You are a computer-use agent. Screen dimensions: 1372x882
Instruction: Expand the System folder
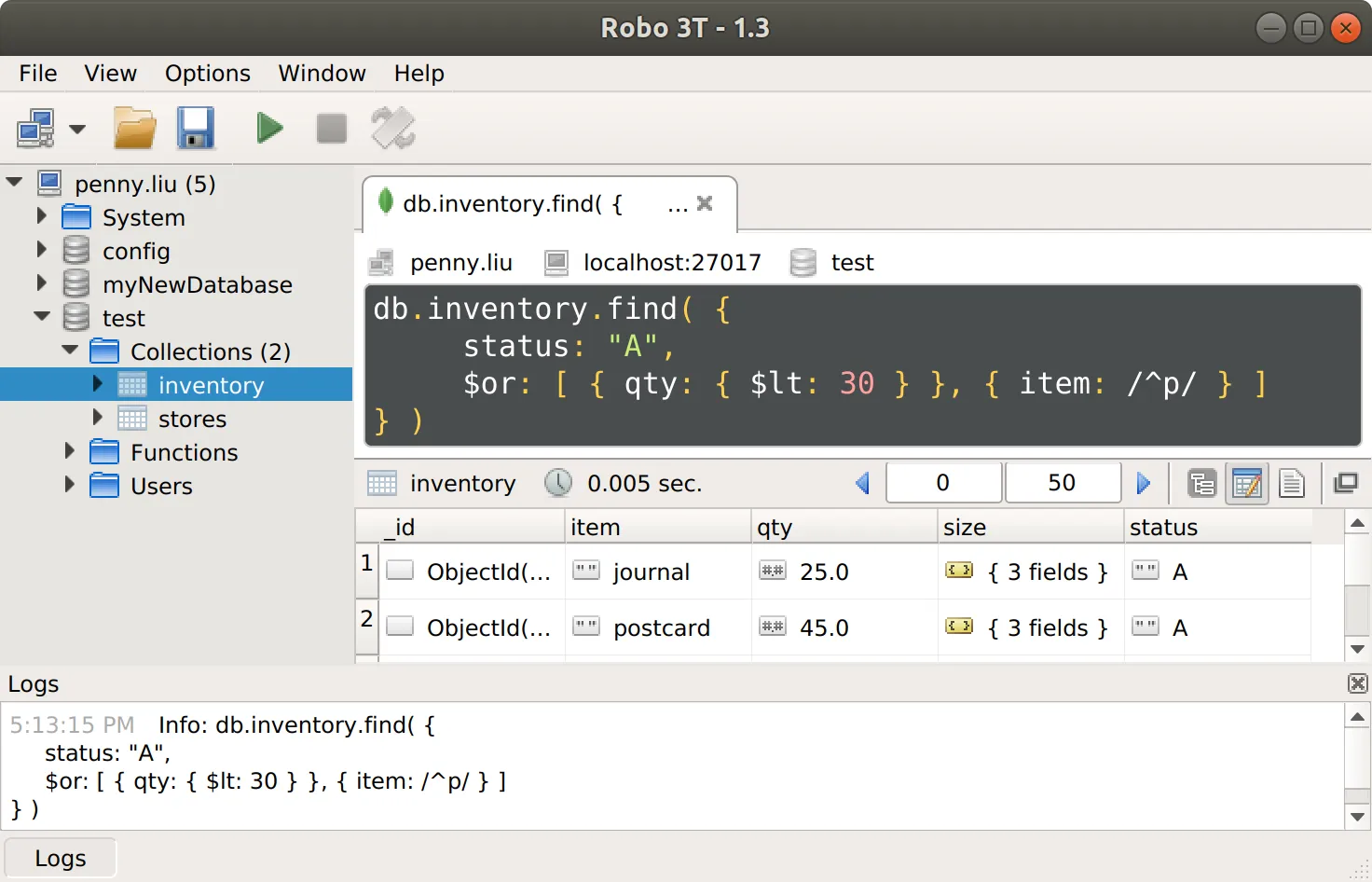point(41,216)
